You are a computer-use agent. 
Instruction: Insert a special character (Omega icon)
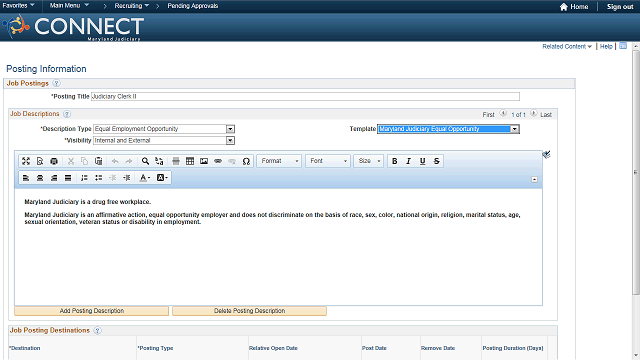[x=246, y=161]
